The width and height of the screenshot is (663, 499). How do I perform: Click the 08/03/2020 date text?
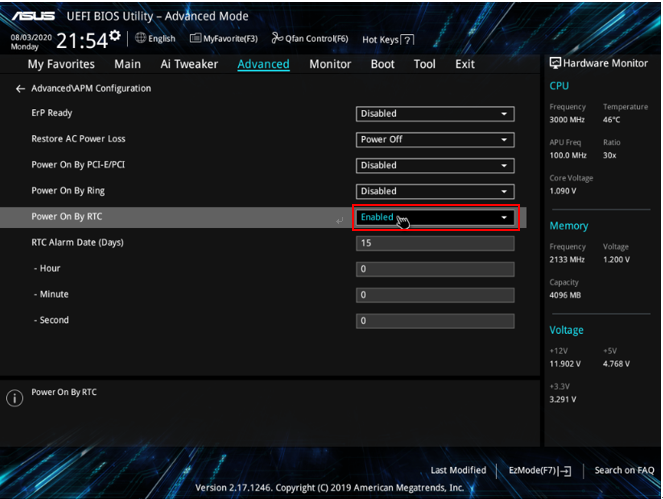click(31, 37)
